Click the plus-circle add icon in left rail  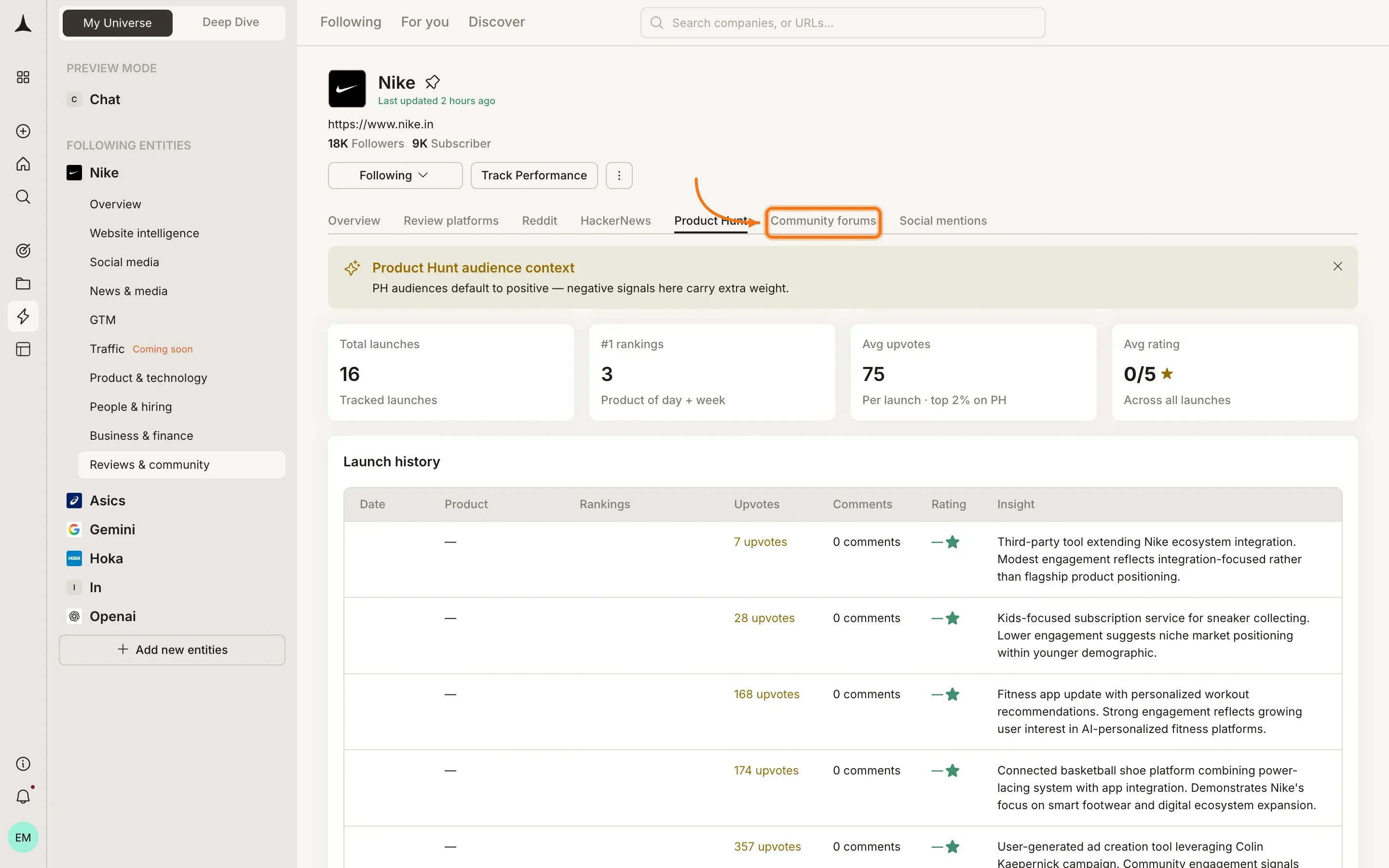[23, 132]
